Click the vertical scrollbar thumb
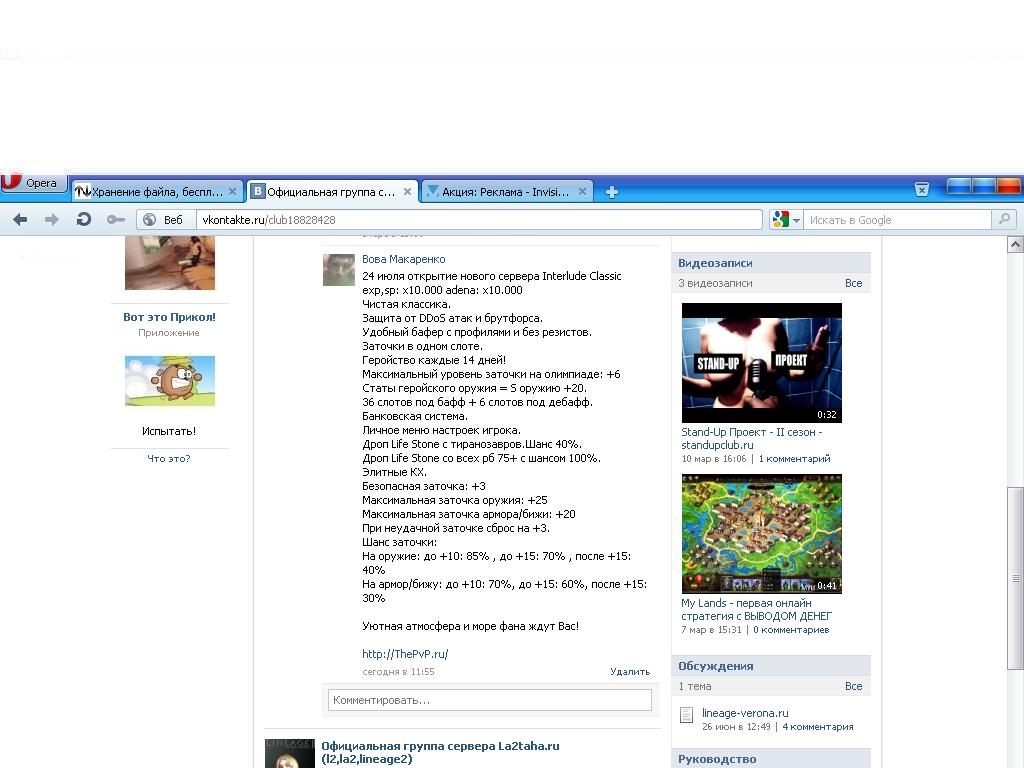This screenshot has width=1024, height=768. (x=1016, y=578)
